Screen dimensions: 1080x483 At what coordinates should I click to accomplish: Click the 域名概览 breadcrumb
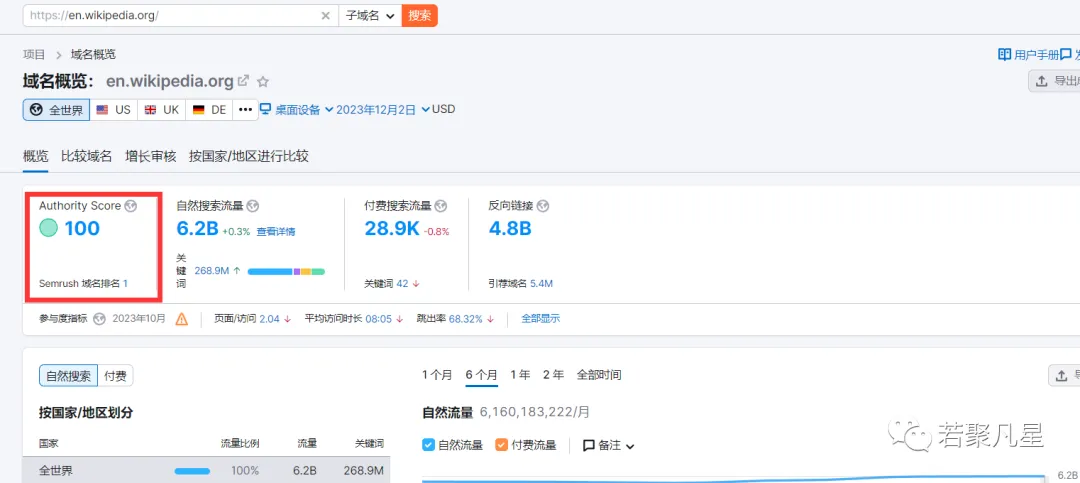(x=93, y=54)
